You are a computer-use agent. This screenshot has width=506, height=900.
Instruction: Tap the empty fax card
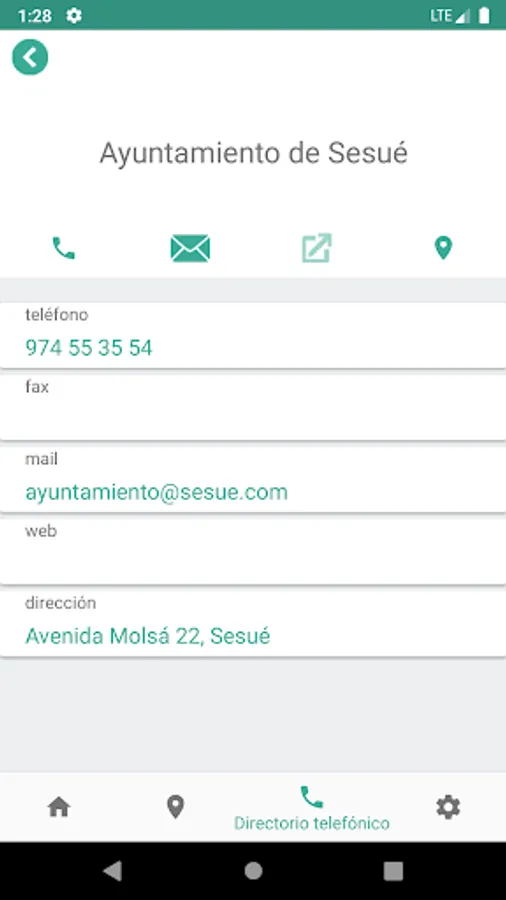pos(253,407)
